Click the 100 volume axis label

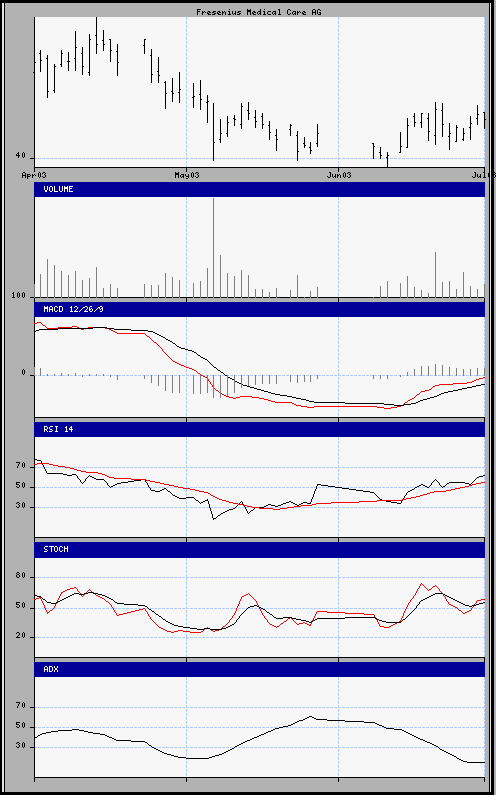pos(18,296)
